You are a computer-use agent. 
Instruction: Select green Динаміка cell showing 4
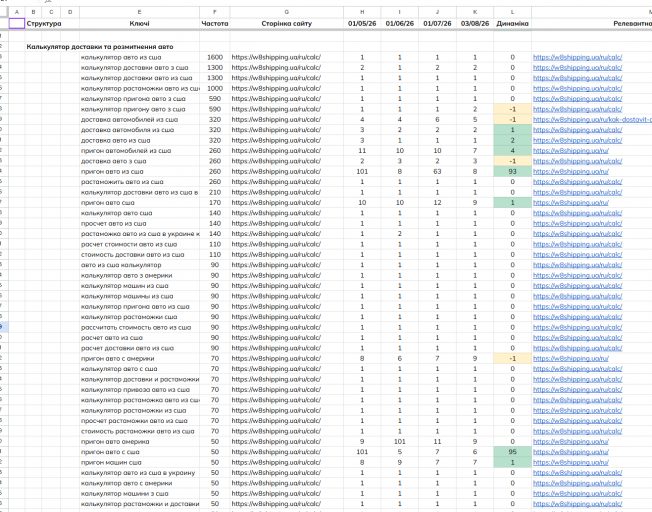click(512, 151)
